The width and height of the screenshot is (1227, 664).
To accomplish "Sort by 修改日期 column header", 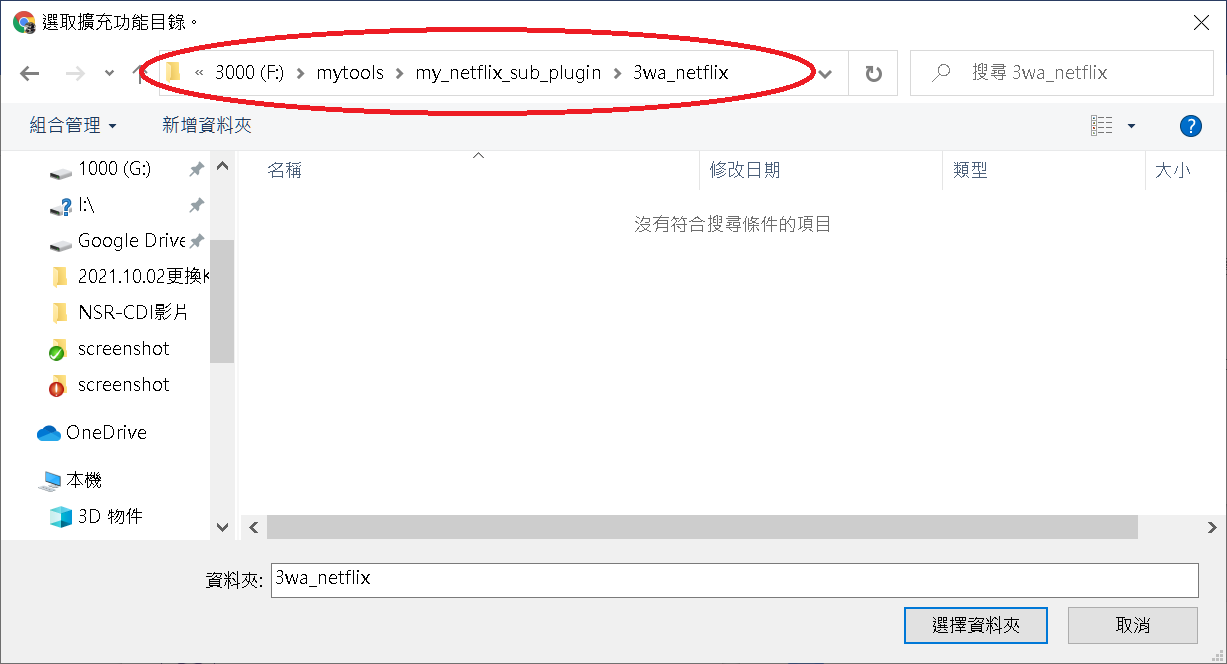I will click(745, 171).
